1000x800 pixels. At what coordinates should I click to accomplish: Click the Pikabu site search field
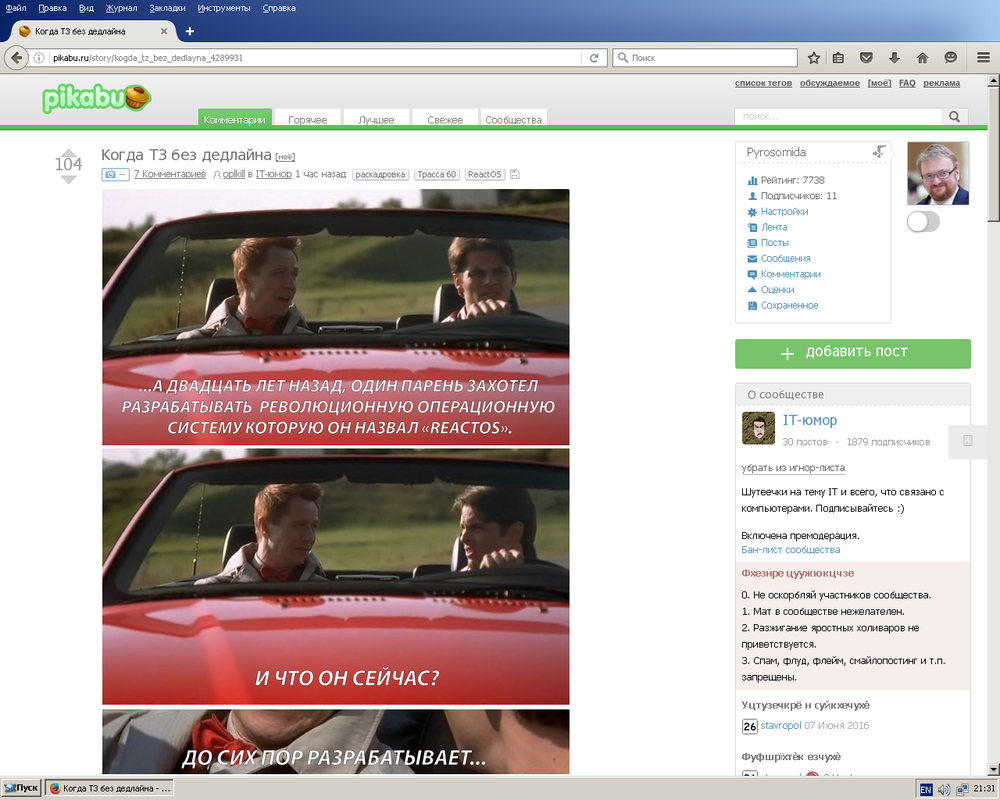click(839, 116)
